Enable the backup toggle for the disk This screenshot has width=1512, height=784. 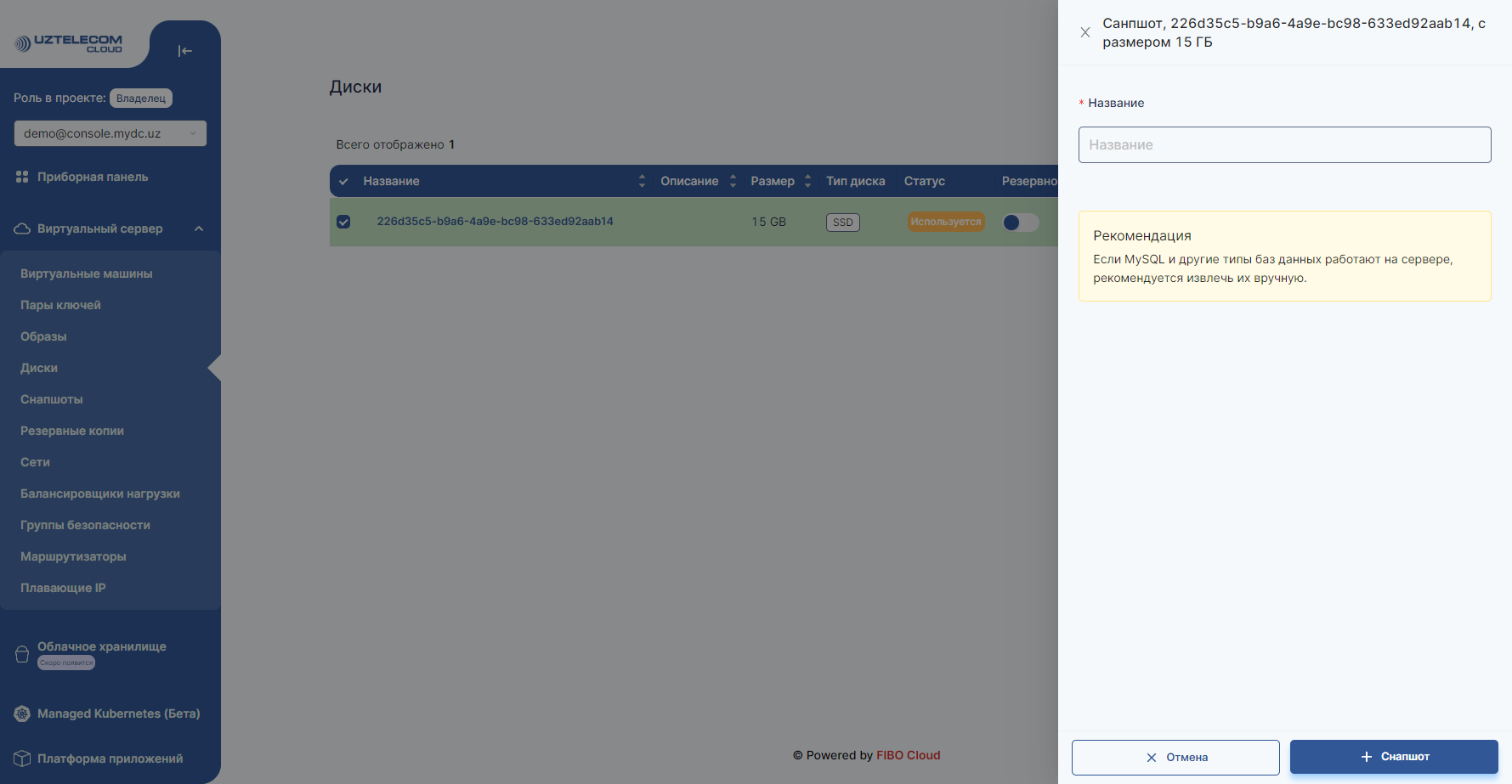point(1020,223)
